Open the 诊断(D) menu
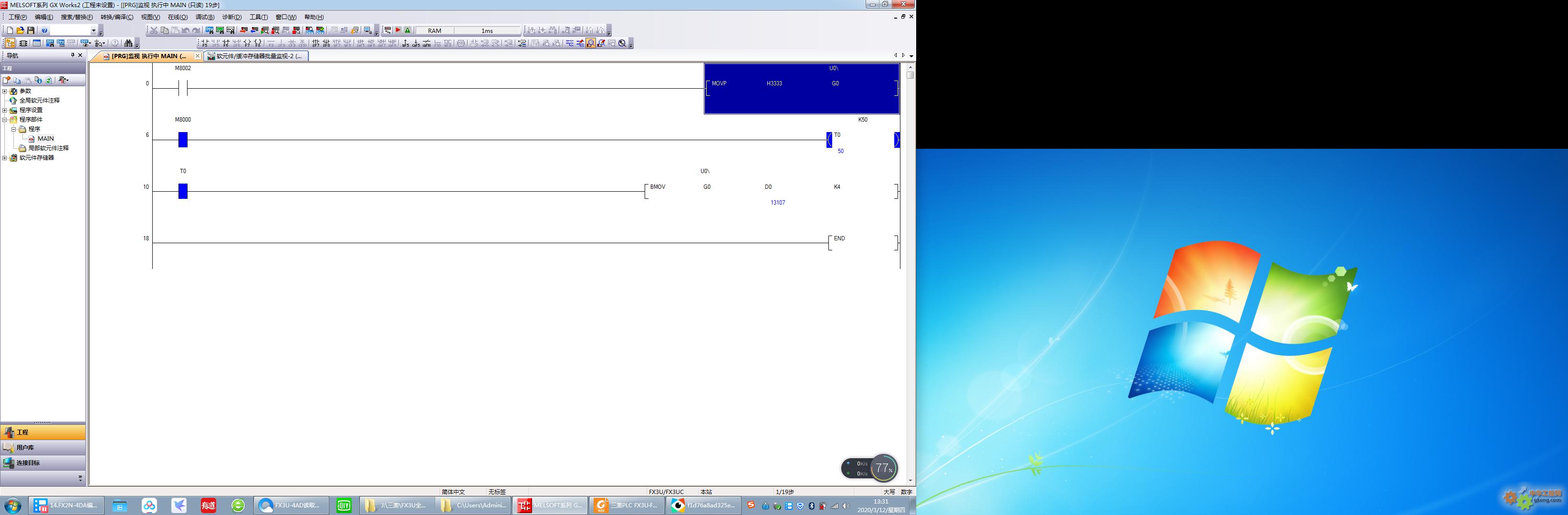 click(x=232, y=17)
